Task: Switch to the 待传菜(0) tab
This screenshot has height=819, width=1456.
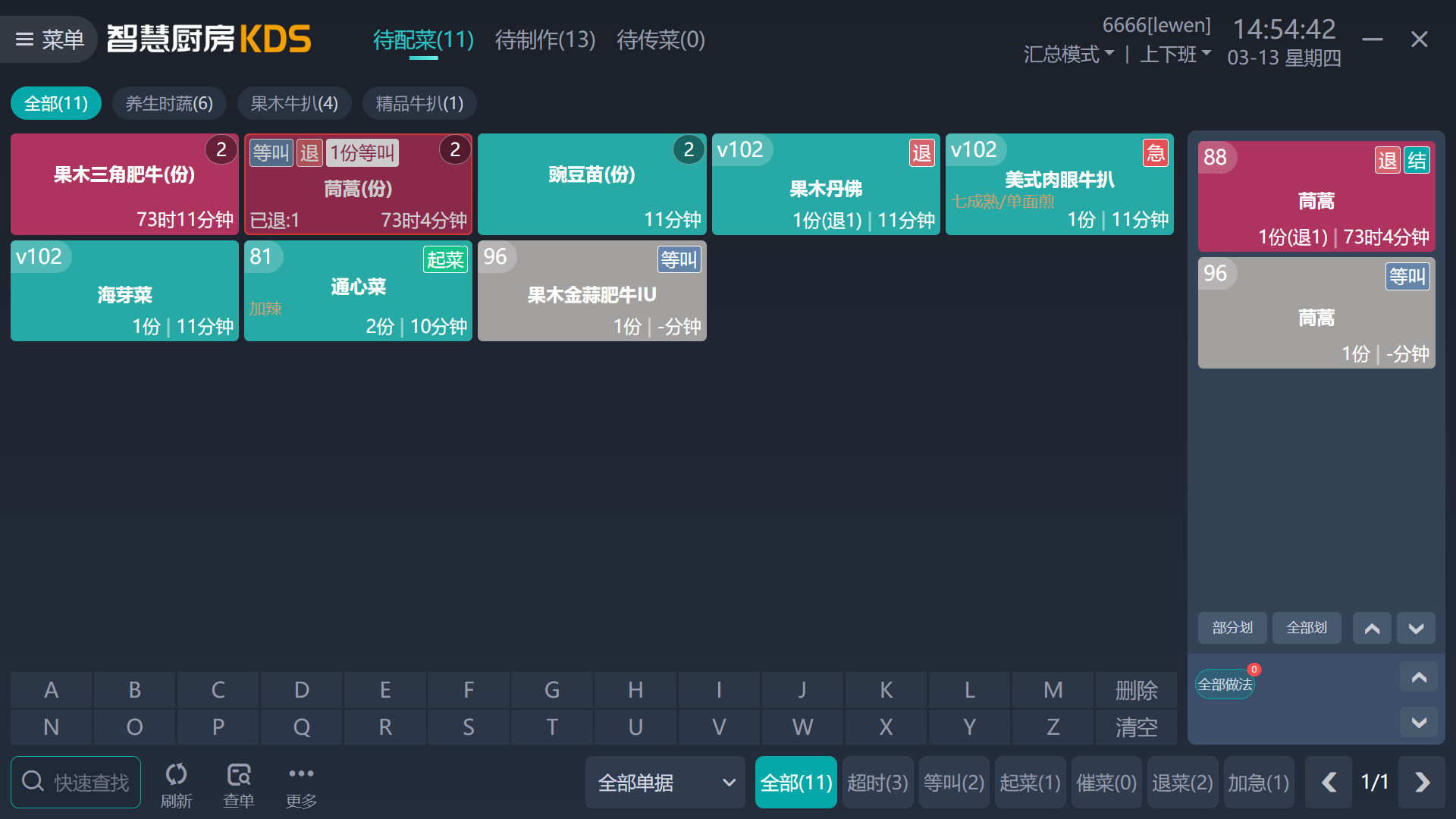Action: pyautogui.click(x=659, y=39)
